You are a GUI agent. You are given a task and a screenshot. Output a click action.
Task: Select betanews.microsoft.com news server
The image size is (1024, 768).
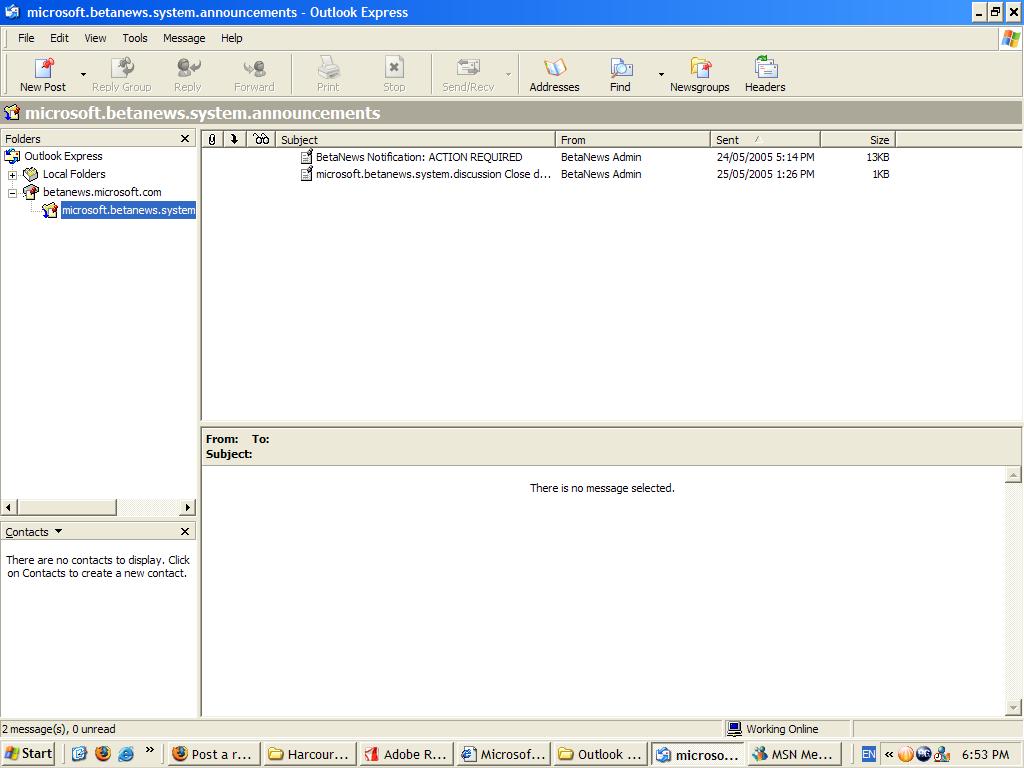(x=102, y=192)
